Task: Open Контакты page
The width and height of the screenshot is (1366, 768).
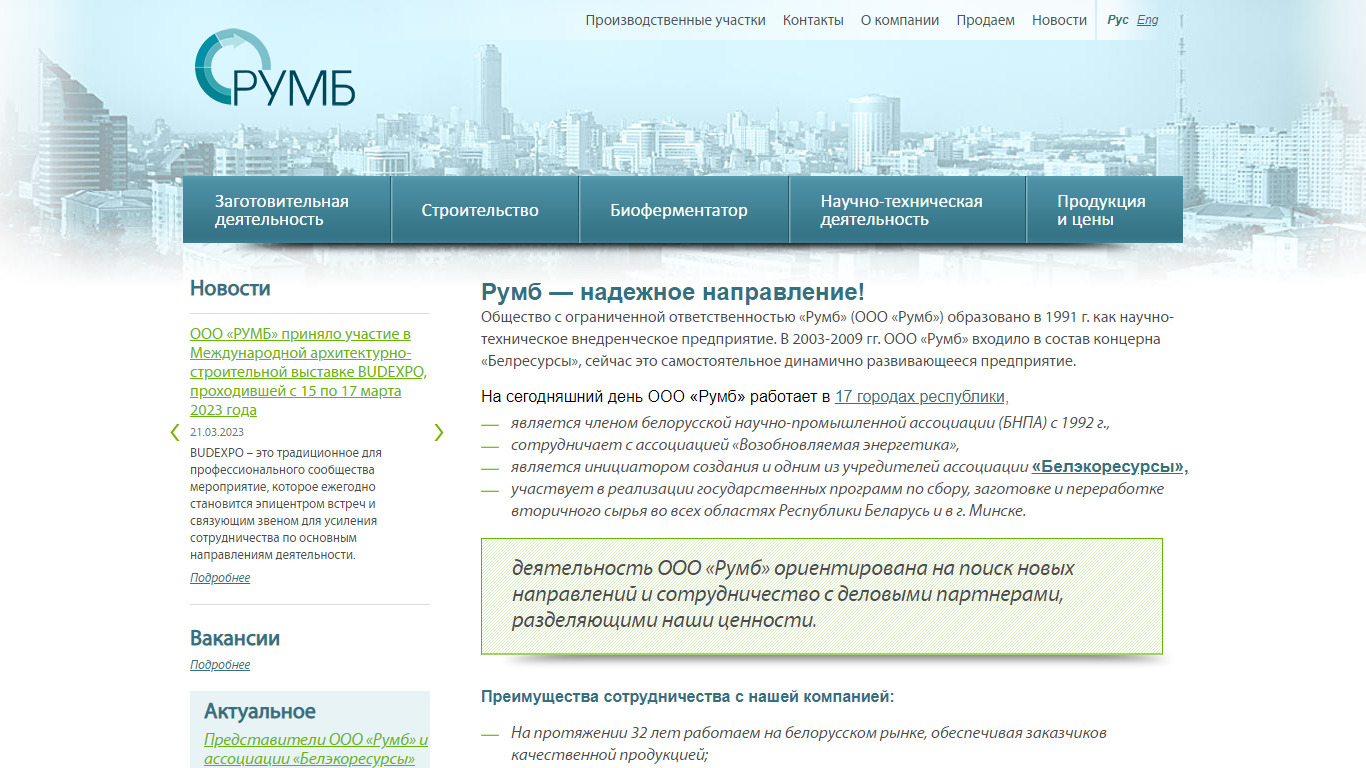Action: 813,20
